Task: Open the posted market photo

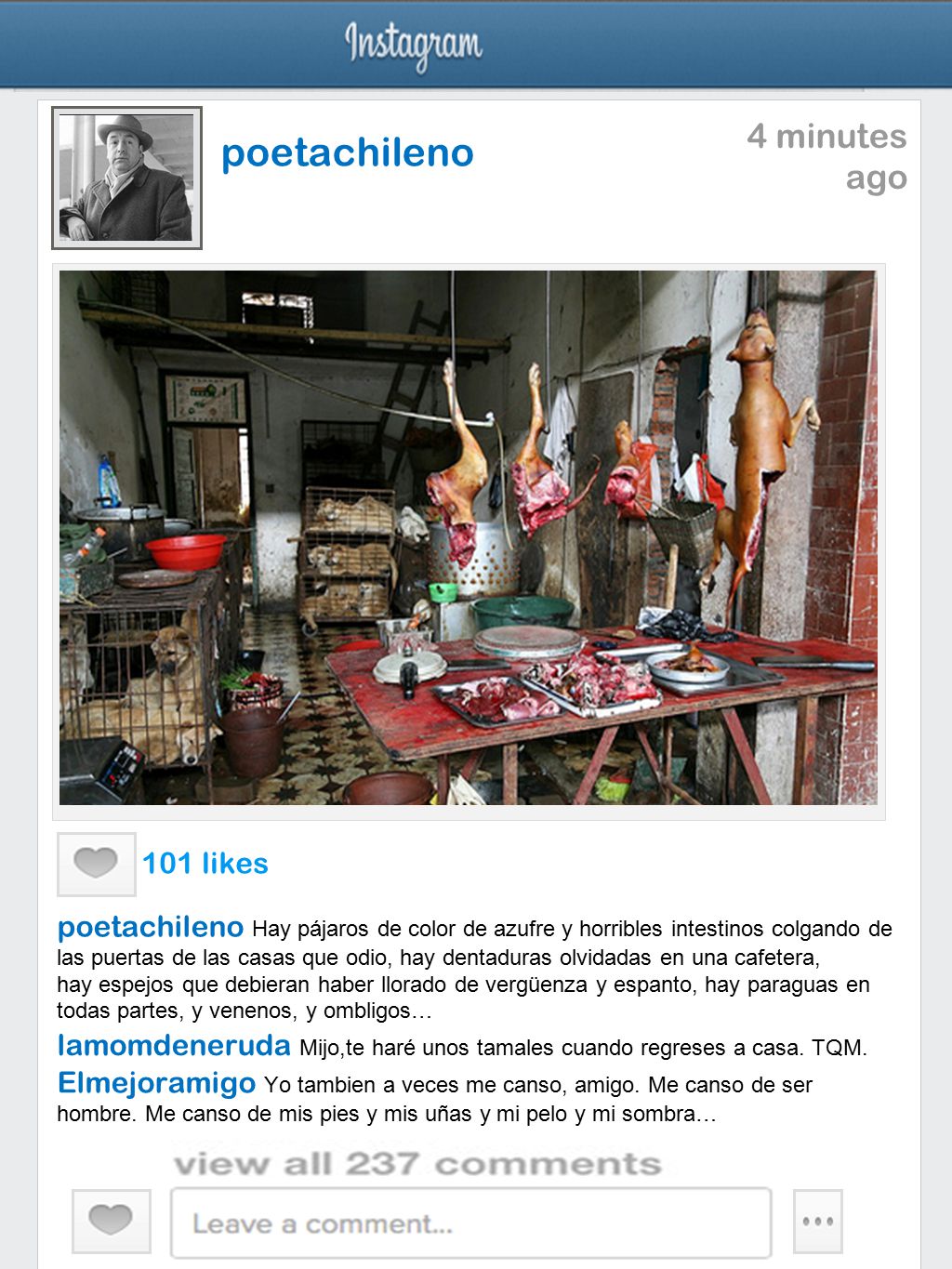Action: point(469,537)
